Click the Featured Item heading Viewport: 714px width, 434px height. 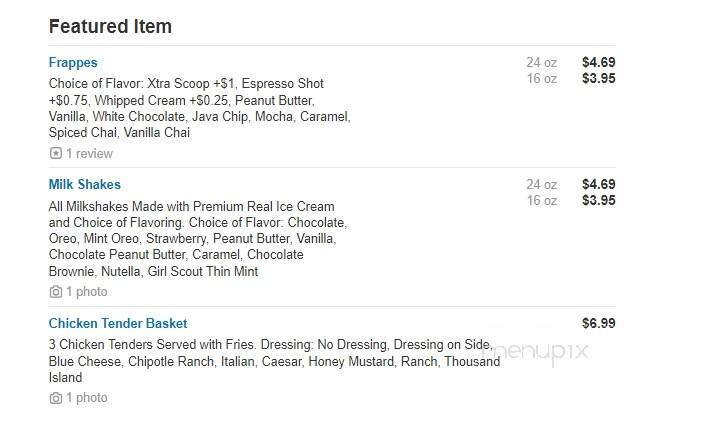click(x=110, y=27)
